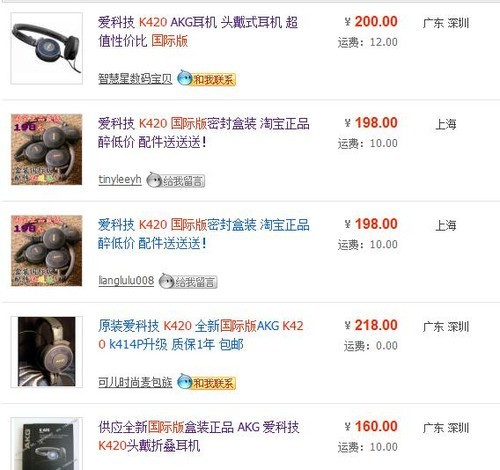Visit seller 可儿时尚麦包族's shop

135,382
